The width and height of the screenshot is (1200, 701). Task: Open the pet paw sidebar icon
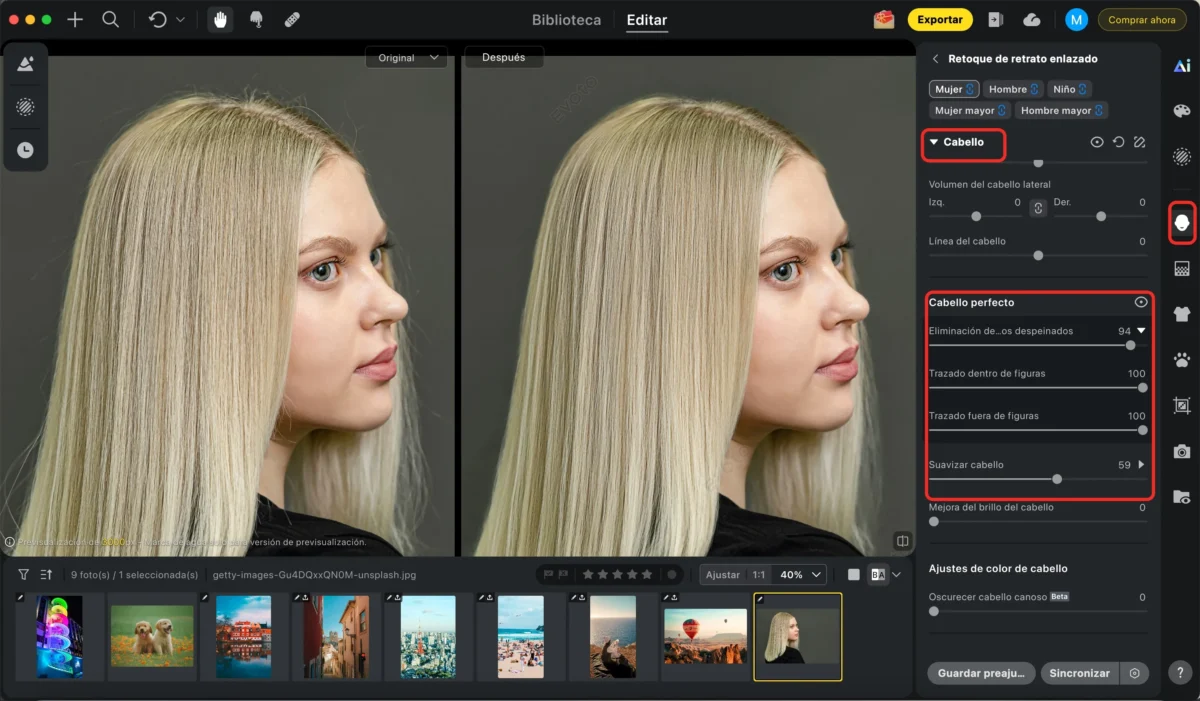click(x=1181, y=359)
